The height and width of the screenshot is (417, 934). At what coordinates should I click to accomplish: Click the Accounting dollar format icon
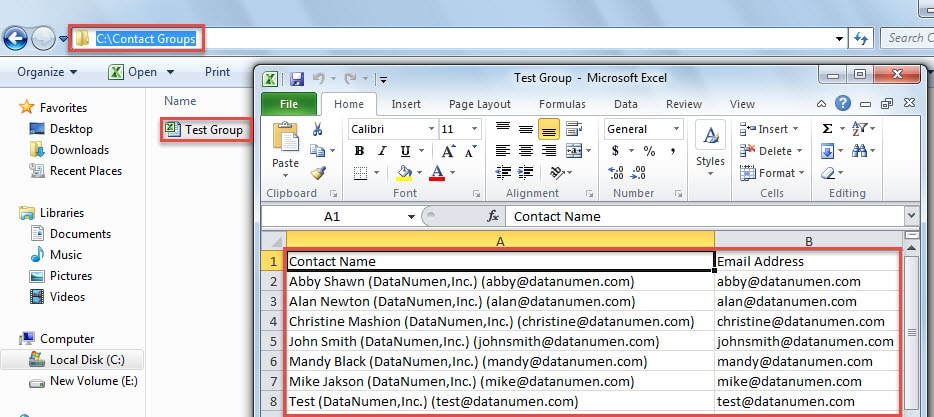point(615,151)
